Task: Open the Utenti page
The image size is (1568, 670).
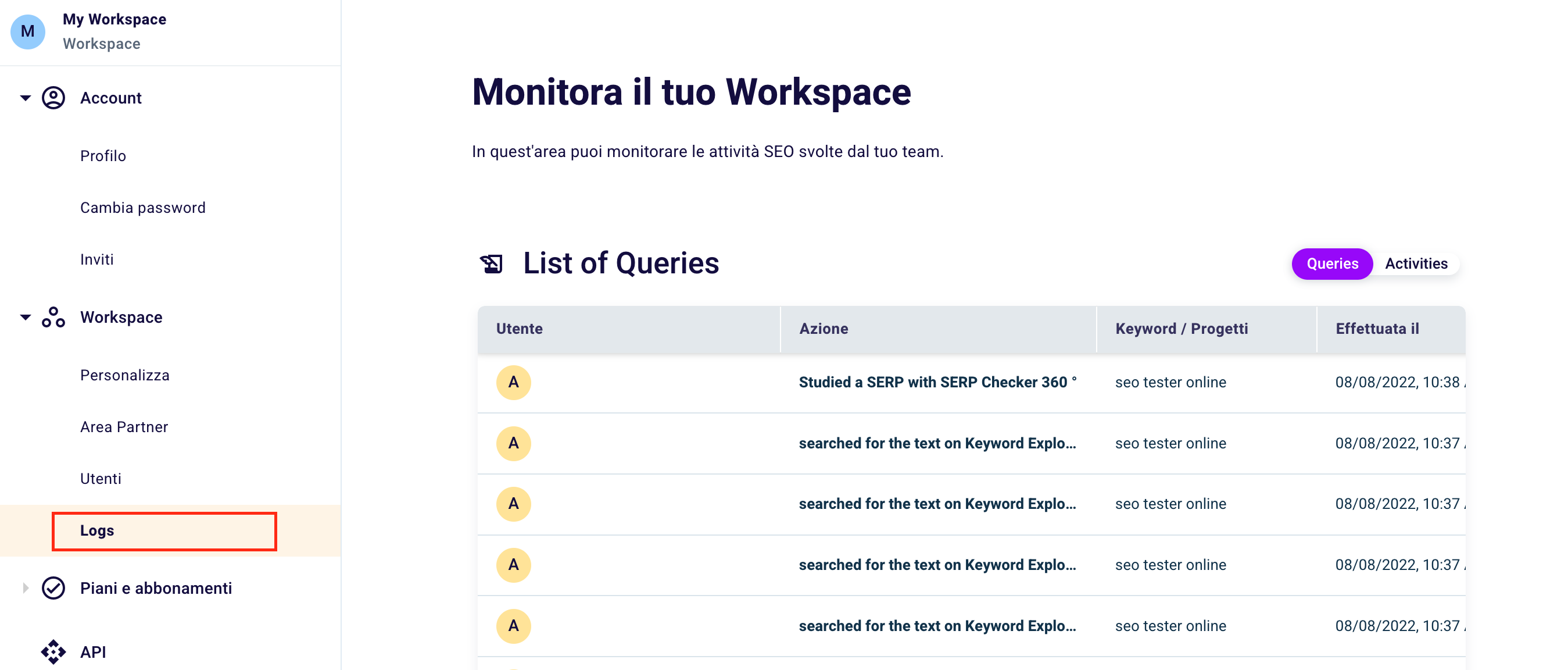Action: coord(101,479)
